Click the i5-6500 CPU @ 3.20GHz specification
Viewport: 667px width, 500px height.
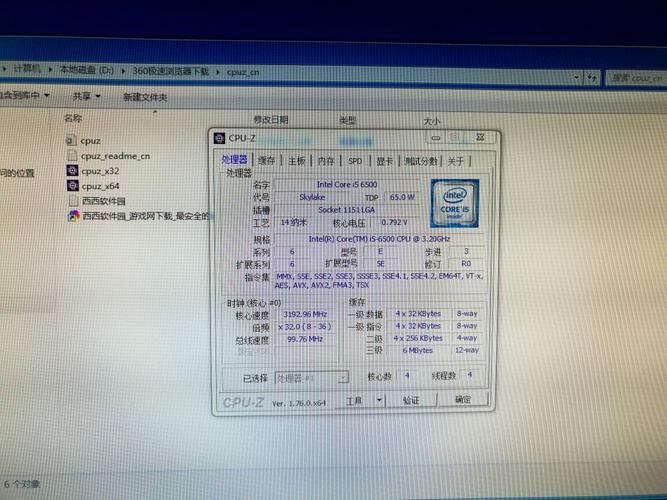379,239
